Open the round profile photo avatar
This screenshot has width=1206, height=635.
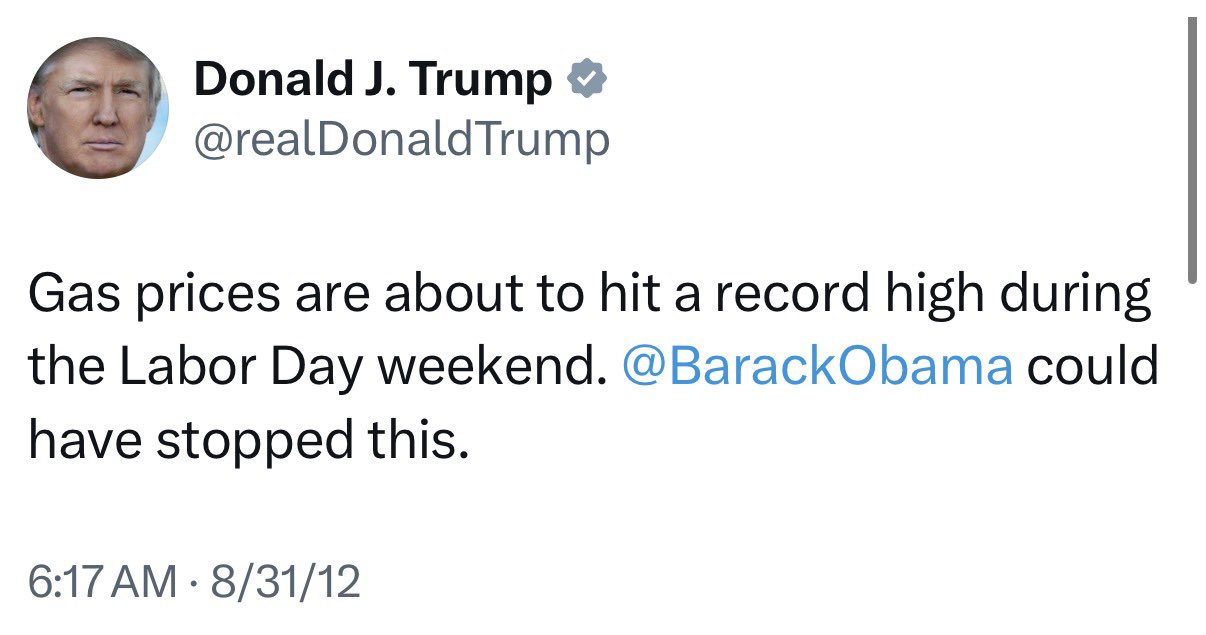(97, 109)
